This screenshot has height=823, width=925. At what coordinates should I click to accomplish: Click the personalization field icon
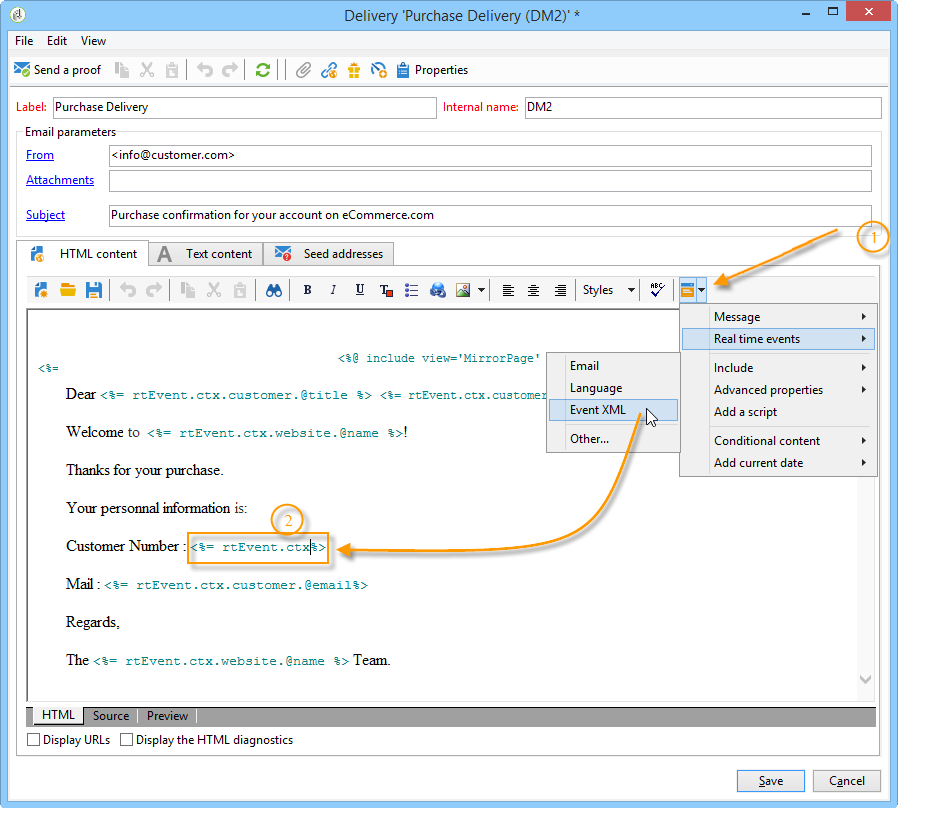pyautogui.click(x=687, y=290)
